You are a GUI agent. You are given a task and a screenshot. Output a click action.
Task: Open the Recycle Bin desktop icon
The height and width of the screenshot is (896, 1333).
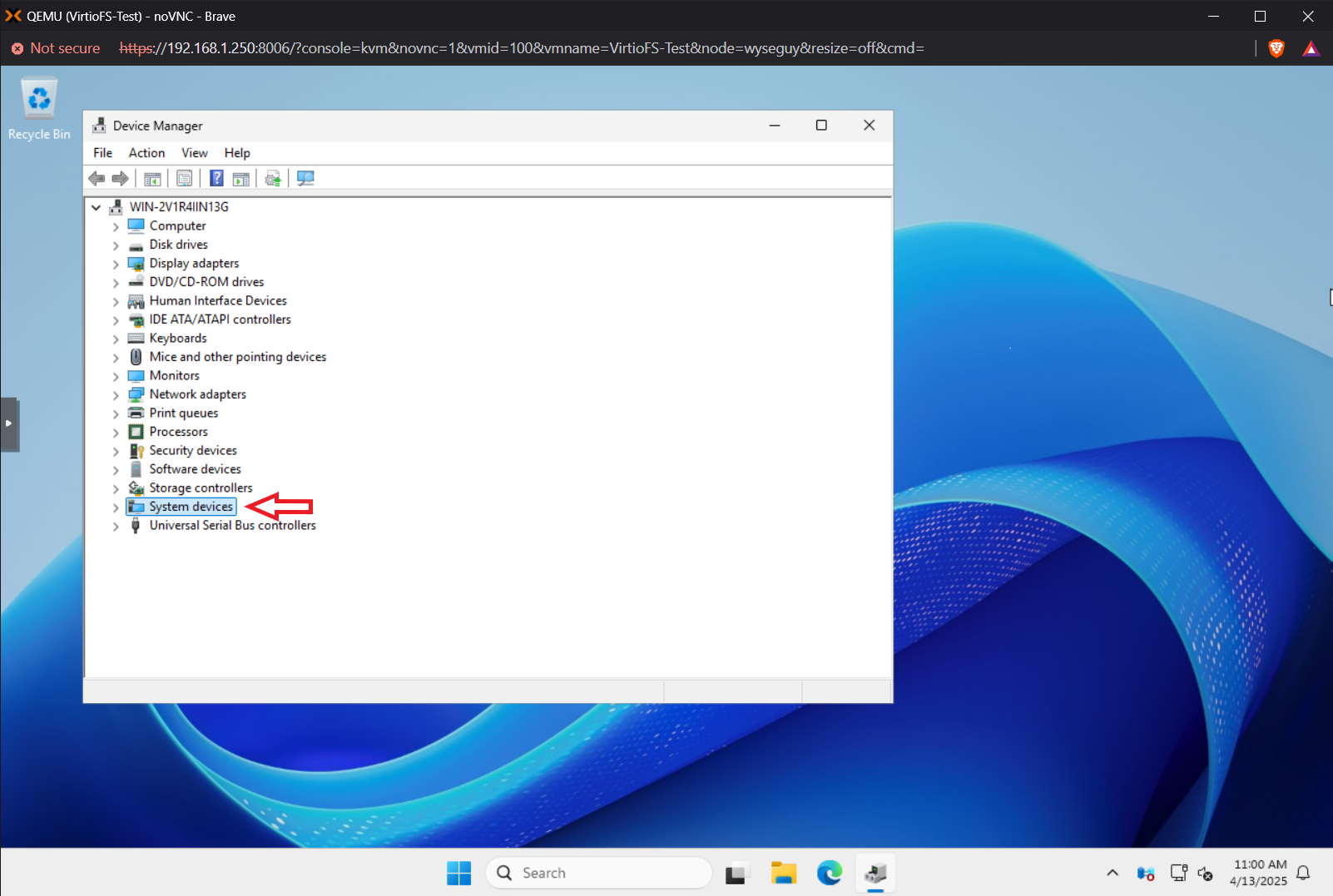coord(39,109)
